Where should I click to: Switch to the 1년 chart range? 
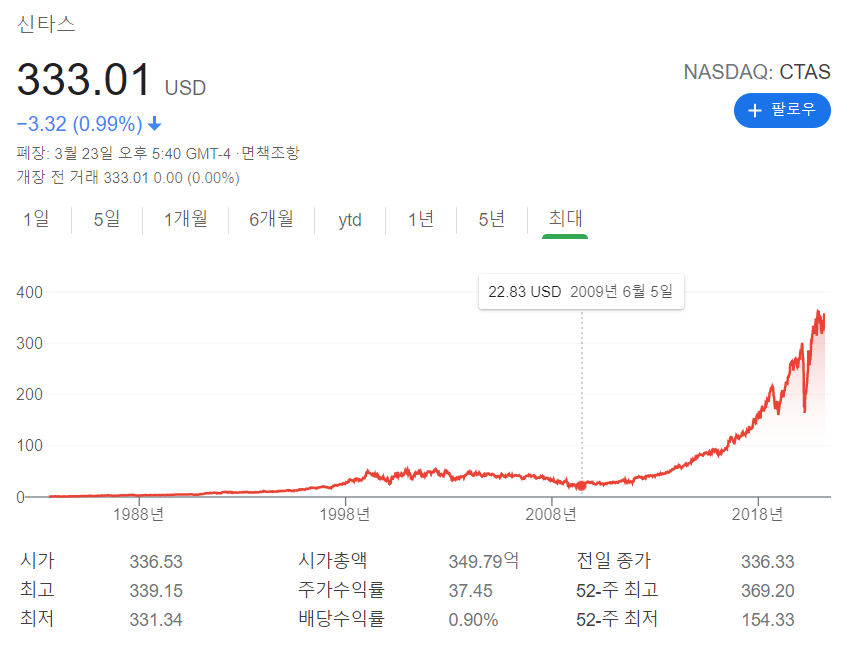pos(420,220)
